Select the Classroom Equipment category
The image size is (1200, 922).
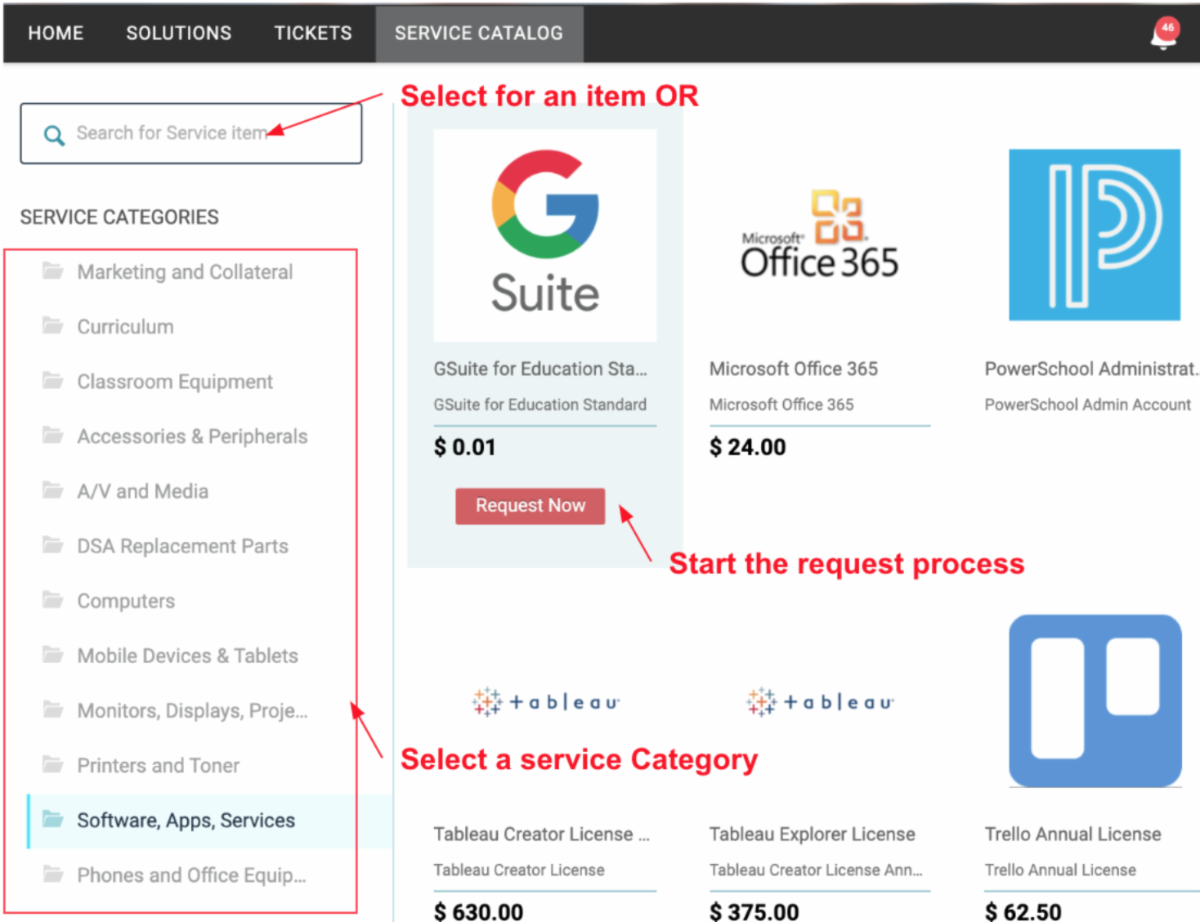pyautogui.click(x=175, y=382)
